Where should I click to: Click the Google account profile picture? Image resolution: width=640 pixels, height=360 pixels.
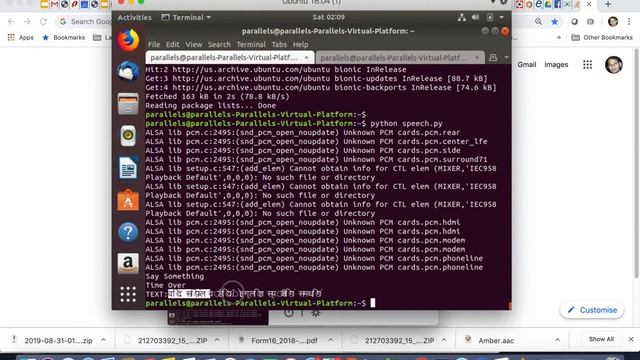pos(613,64)
